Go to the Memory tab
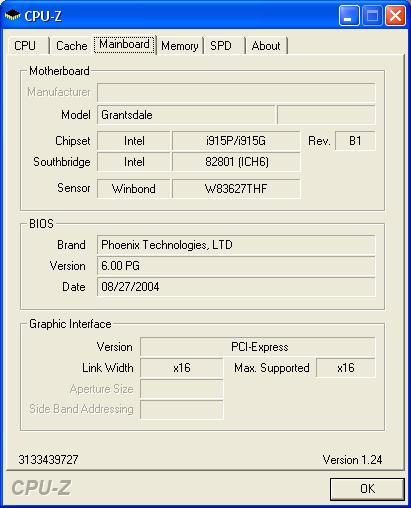411x508 pixels. (x=180, y=46)
